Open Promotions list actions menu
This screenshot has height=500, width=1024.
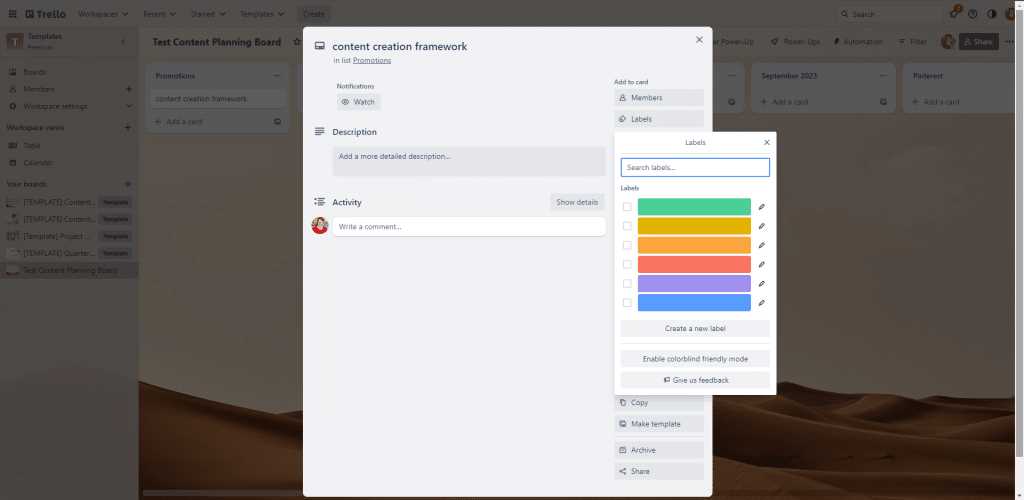[x=277, y=76]
